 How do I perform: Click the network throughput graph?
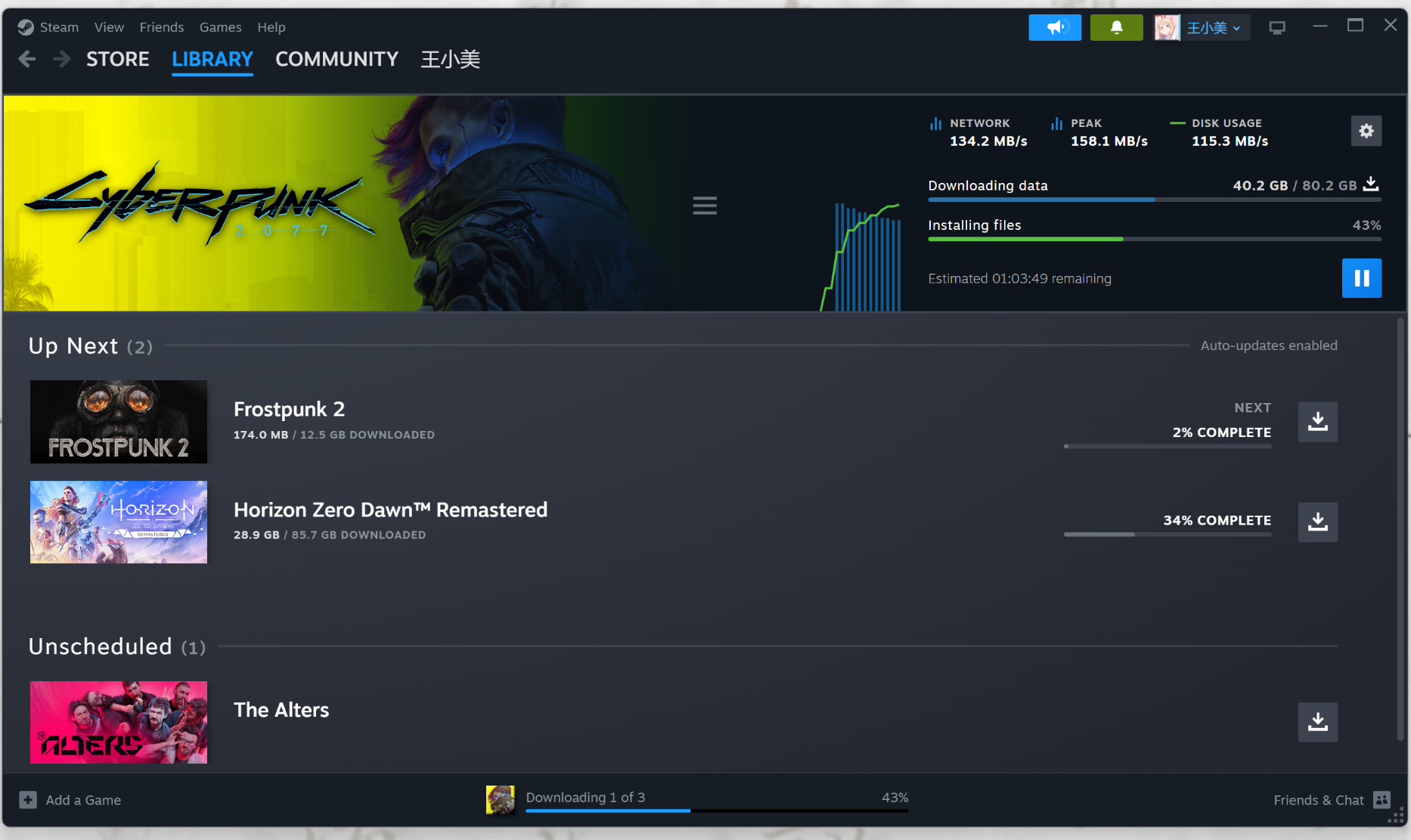(861, 257)
